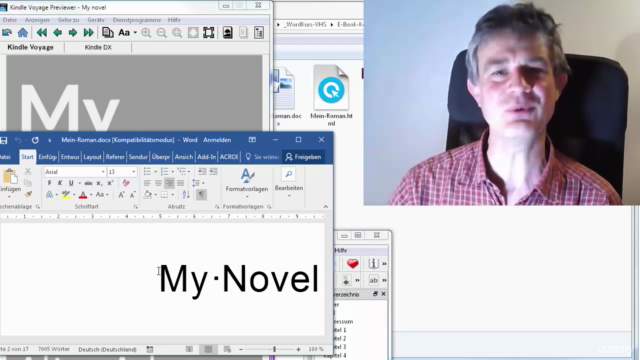Switch to the Ansicht ribbon tab in Word
Viewport: 640px width, 360px height.
click(184, 157)
